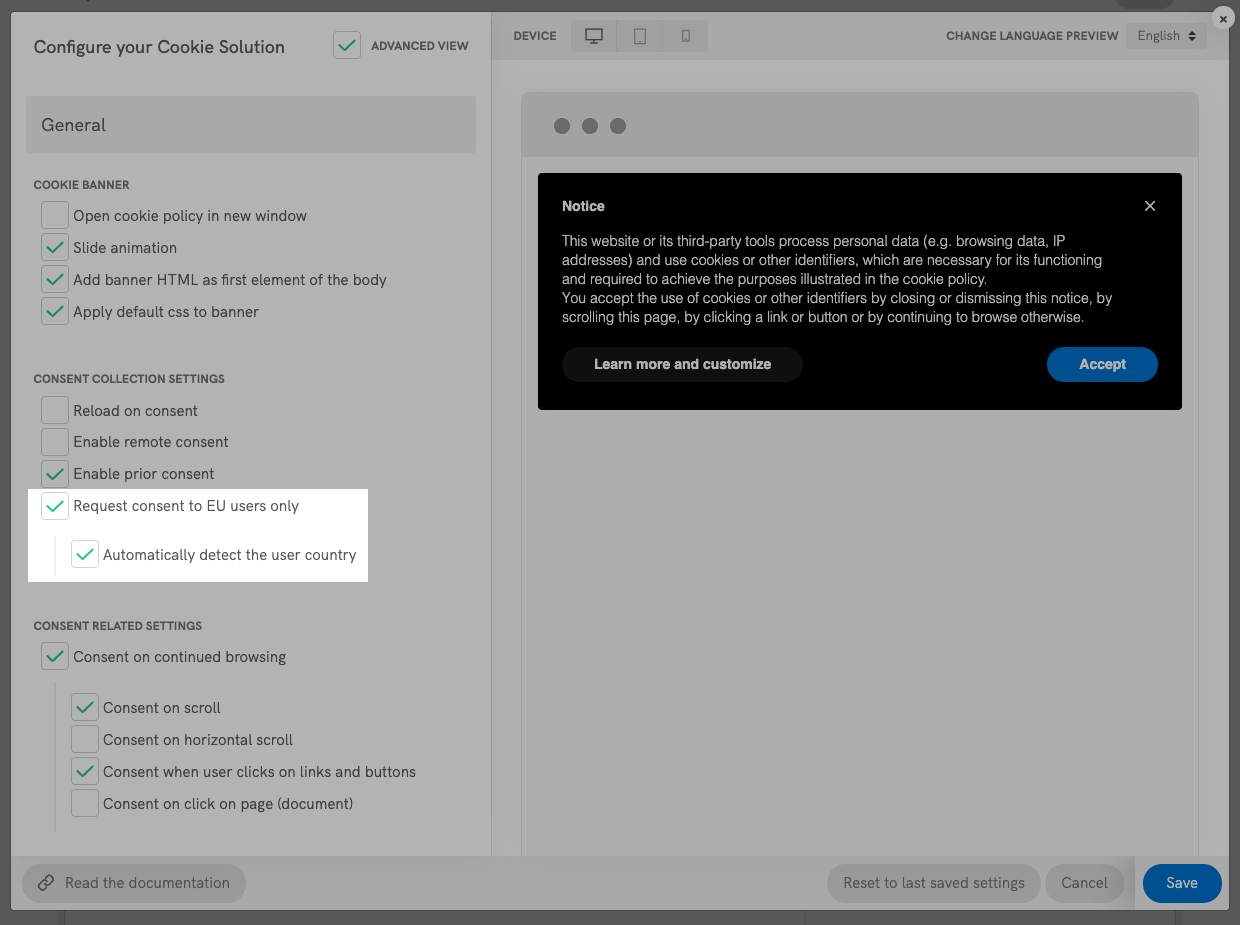Disable the "Slide animation" option

(55, 247)
